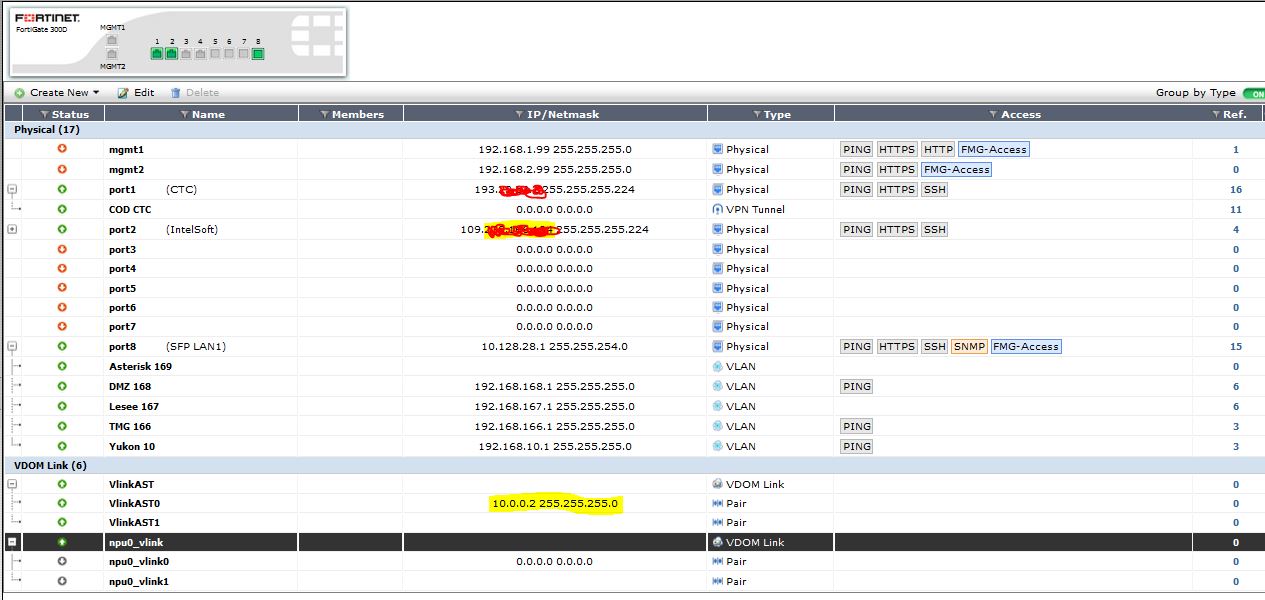1265x600 pixels.
Task: Select the port5 interface name
Action: [122, 288]
